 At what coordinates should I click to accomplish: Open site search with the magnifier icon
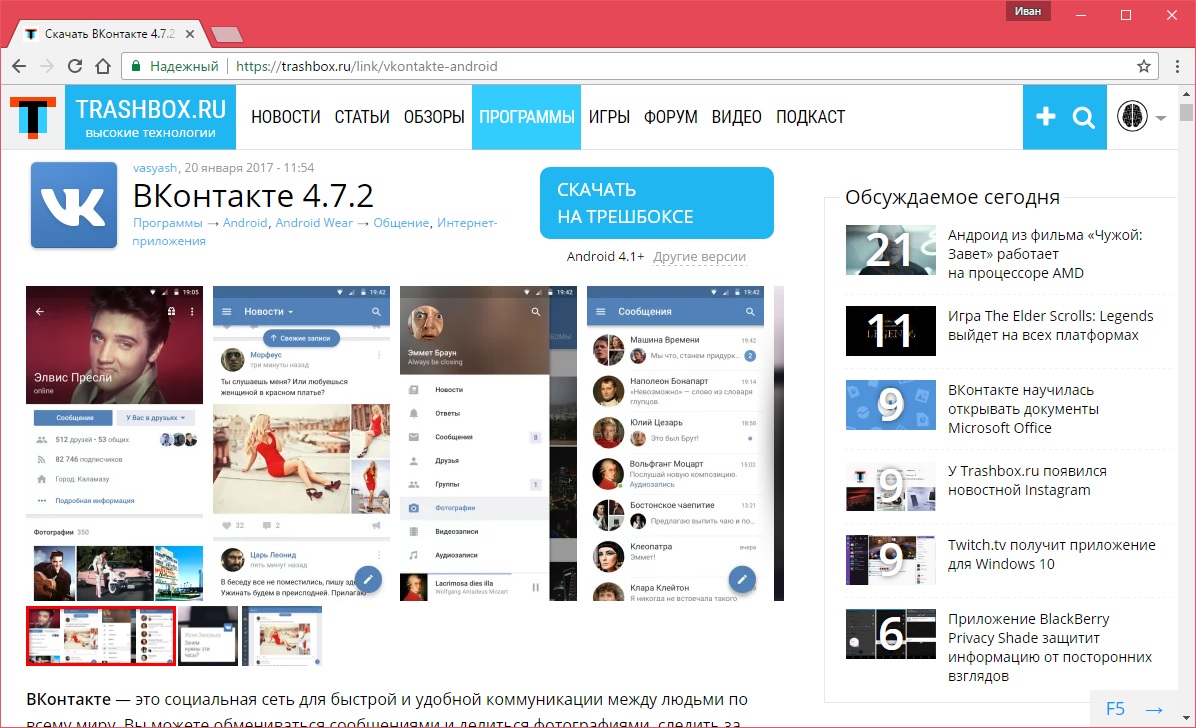pyautogui.click(x=1083, y=118)
